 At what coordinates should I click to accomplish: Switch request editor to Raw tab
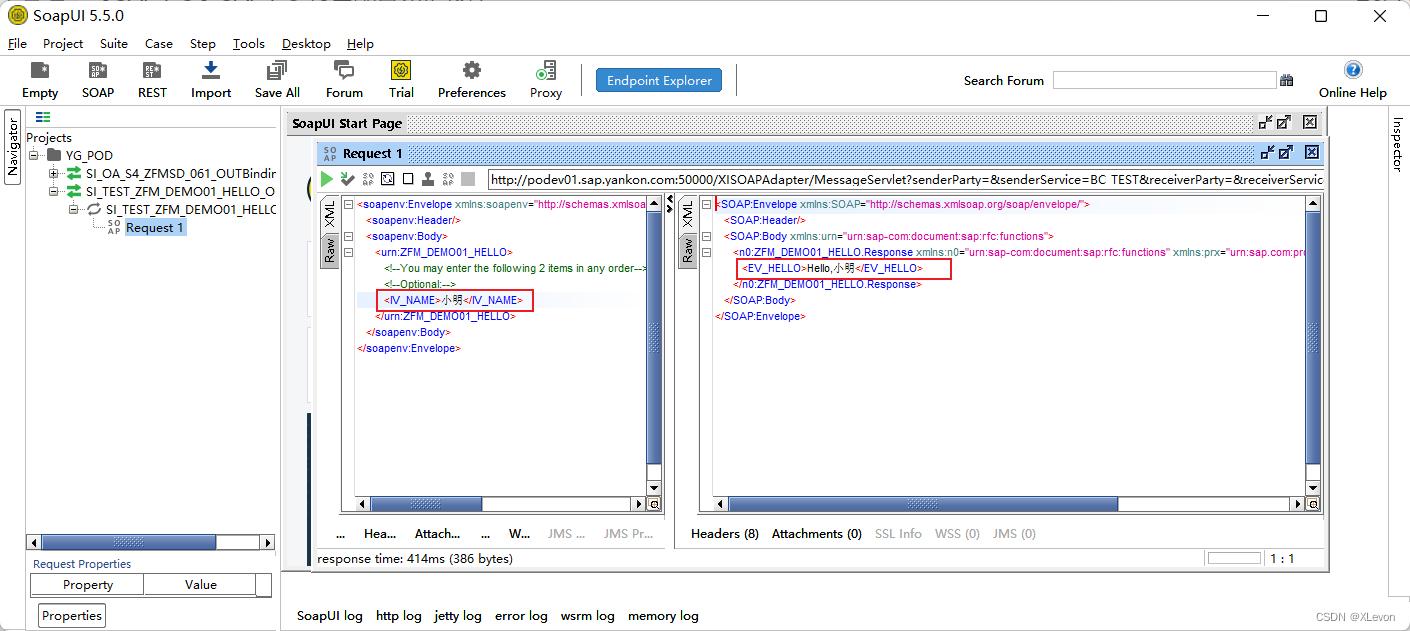pos(330,250)
